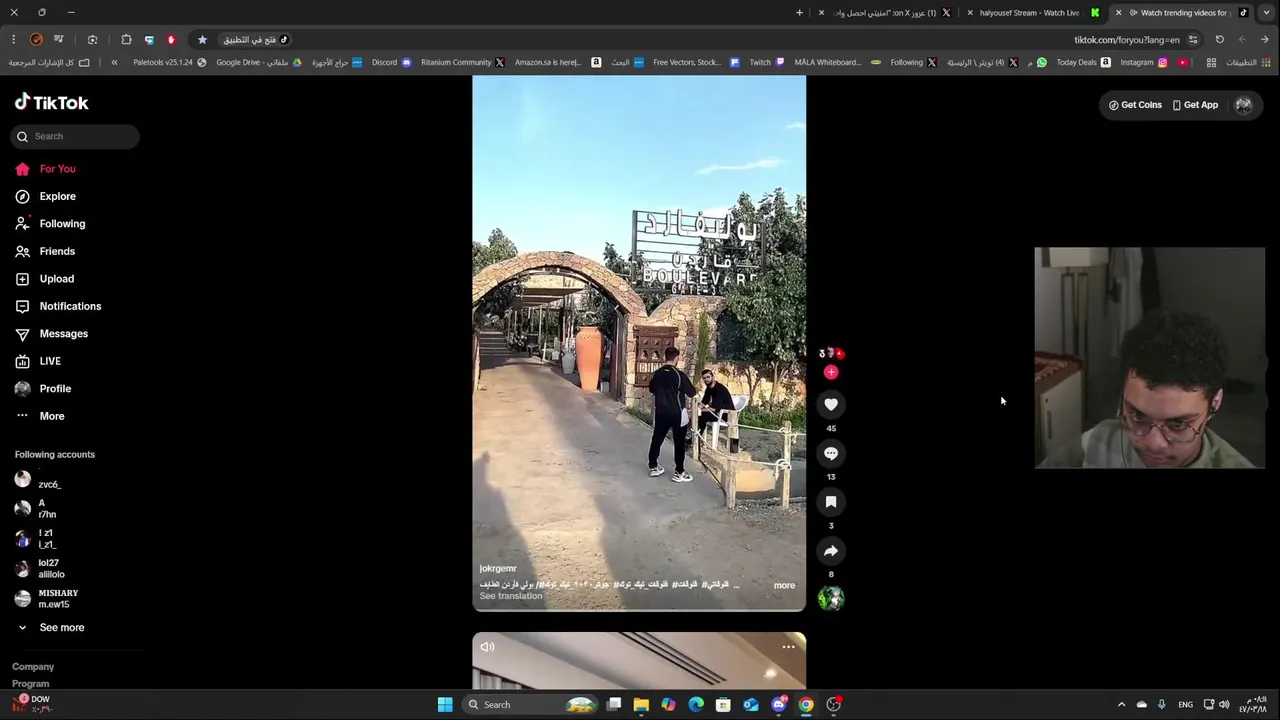Open File Explorer from taskbar
Viewport: 1280px width, 720px height.
click(641, 705)
